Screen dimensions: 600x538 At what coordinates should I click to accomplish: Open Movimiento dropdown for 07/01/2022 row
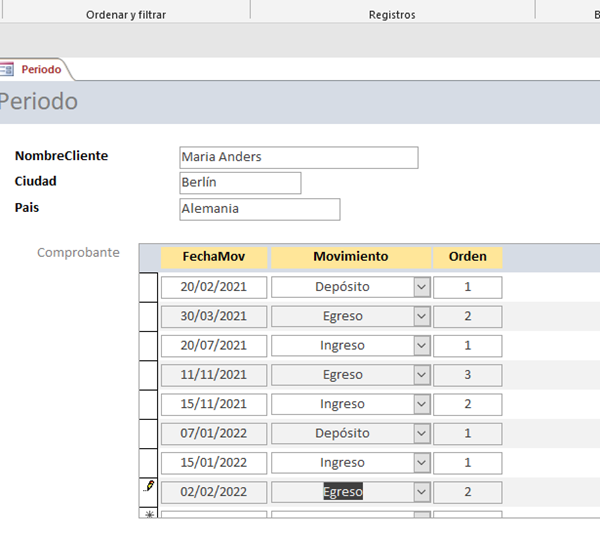click(x=421, y=433)
